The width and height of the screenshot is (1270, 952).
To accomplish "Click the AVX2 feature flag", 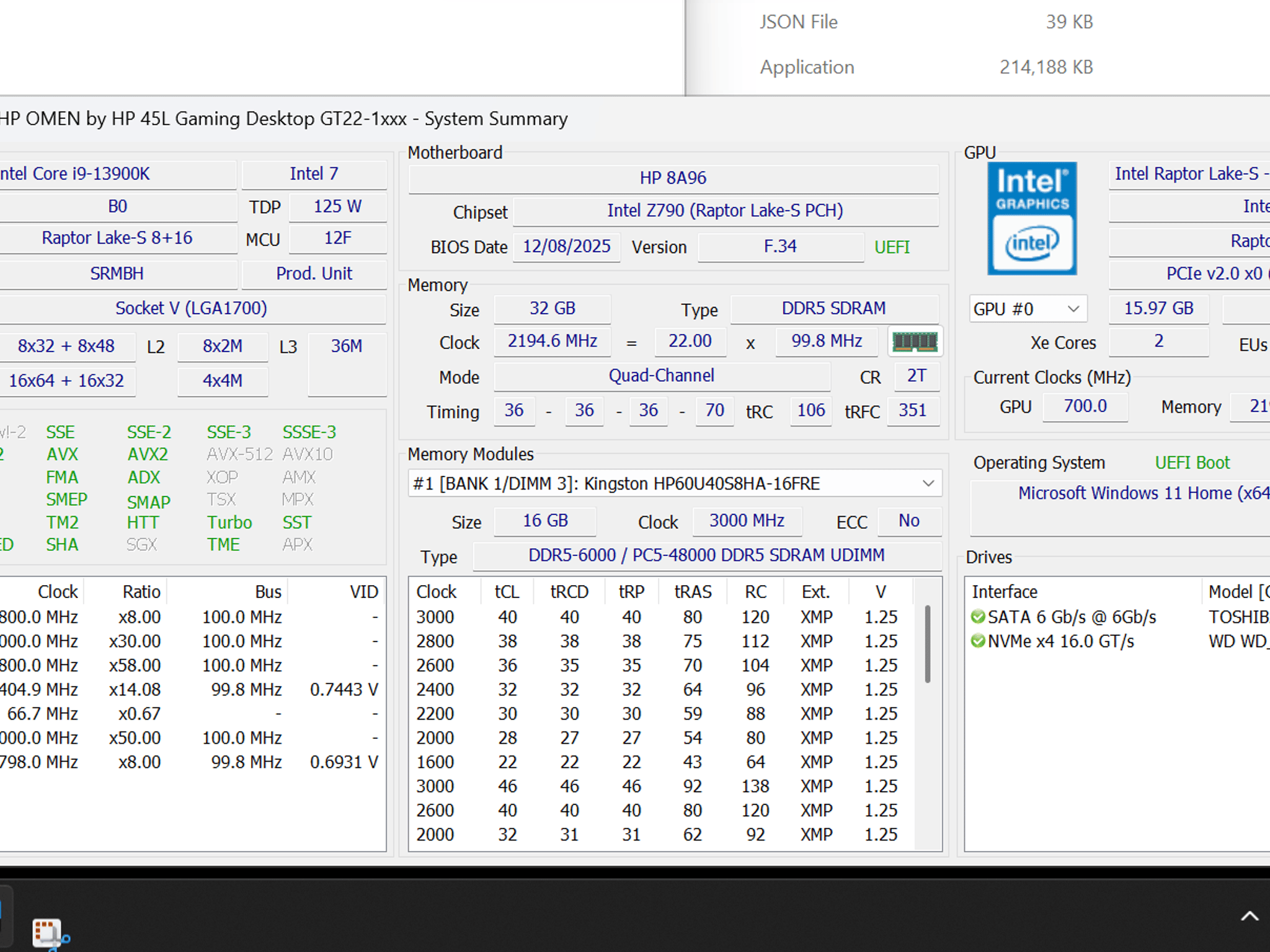I will (x=148, y=454).
